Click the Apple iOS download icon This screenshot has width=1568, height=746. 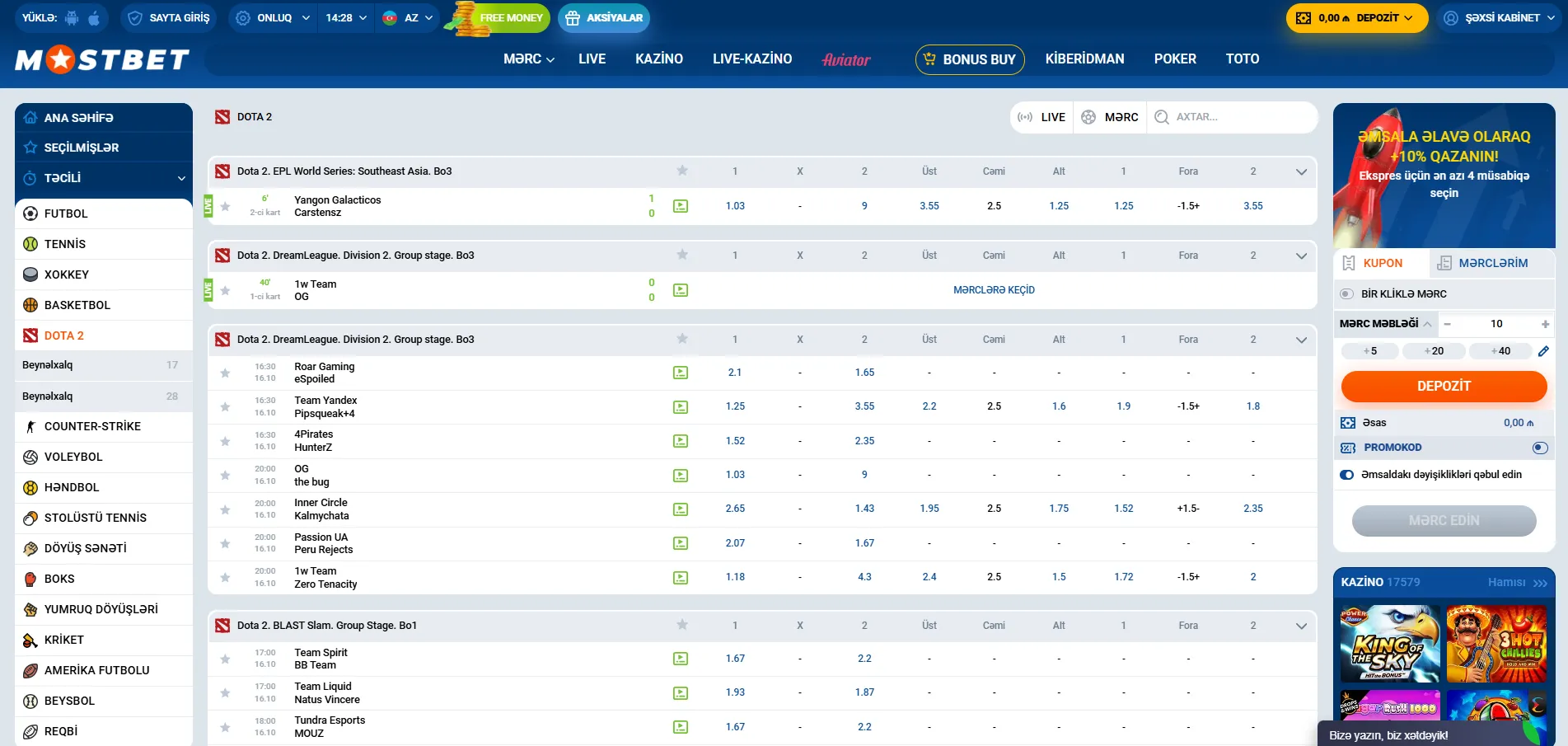point(94,17)
